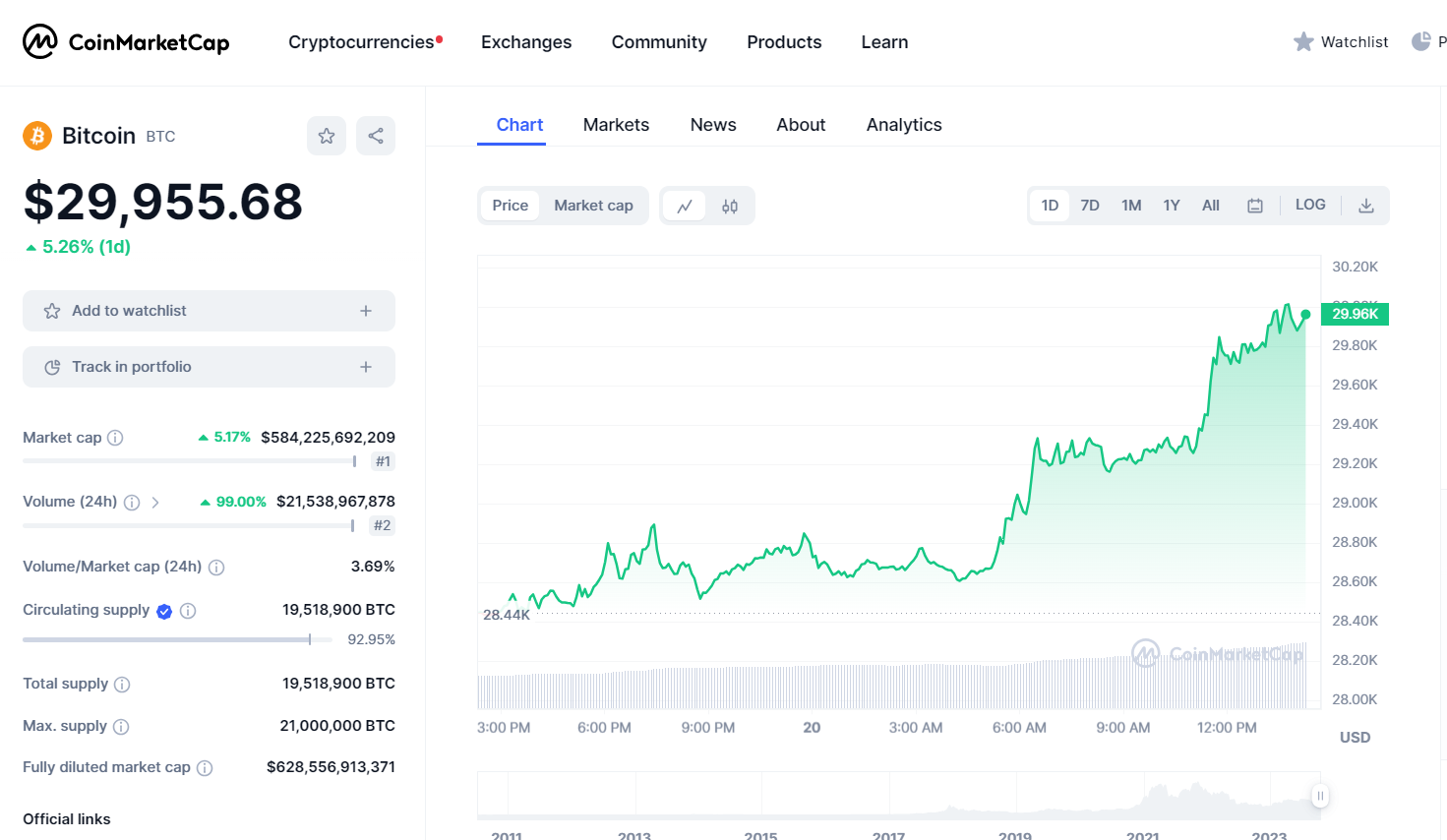Click the Track in portfolio button

pyautogui.click(x=209, y=367)
